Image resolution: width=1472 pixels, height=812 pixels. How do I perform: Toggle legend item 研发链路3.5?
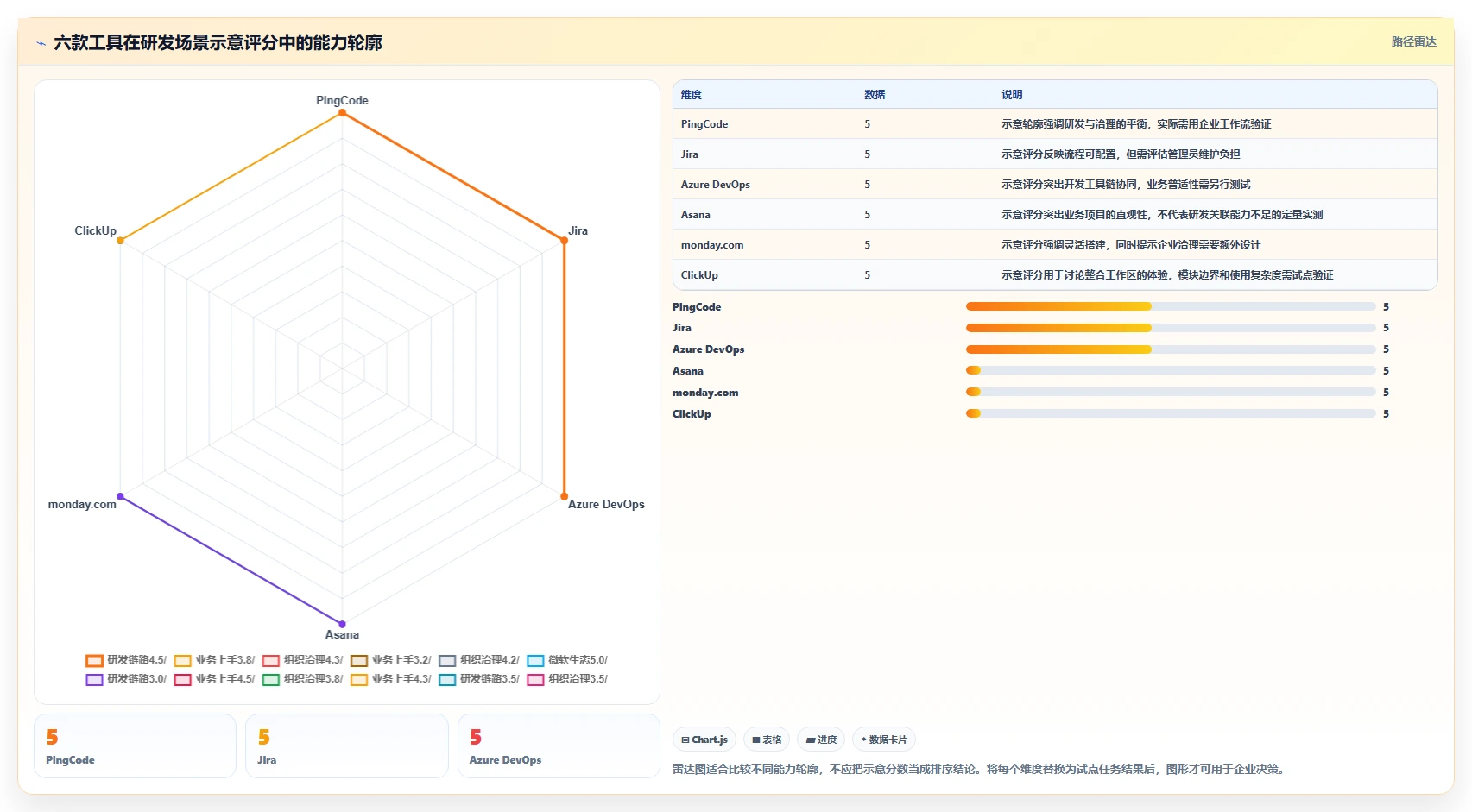coord(478,679)
